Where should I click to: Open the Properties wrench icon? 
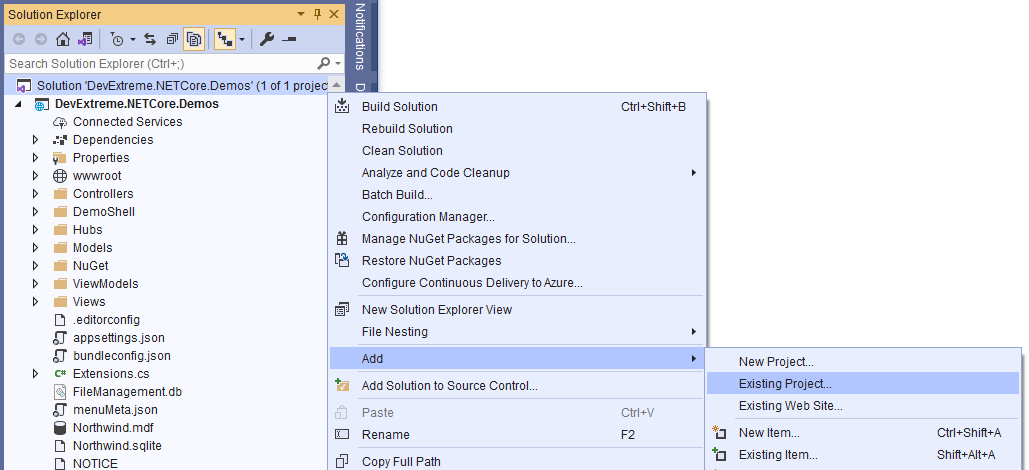[x=266, y=39]
